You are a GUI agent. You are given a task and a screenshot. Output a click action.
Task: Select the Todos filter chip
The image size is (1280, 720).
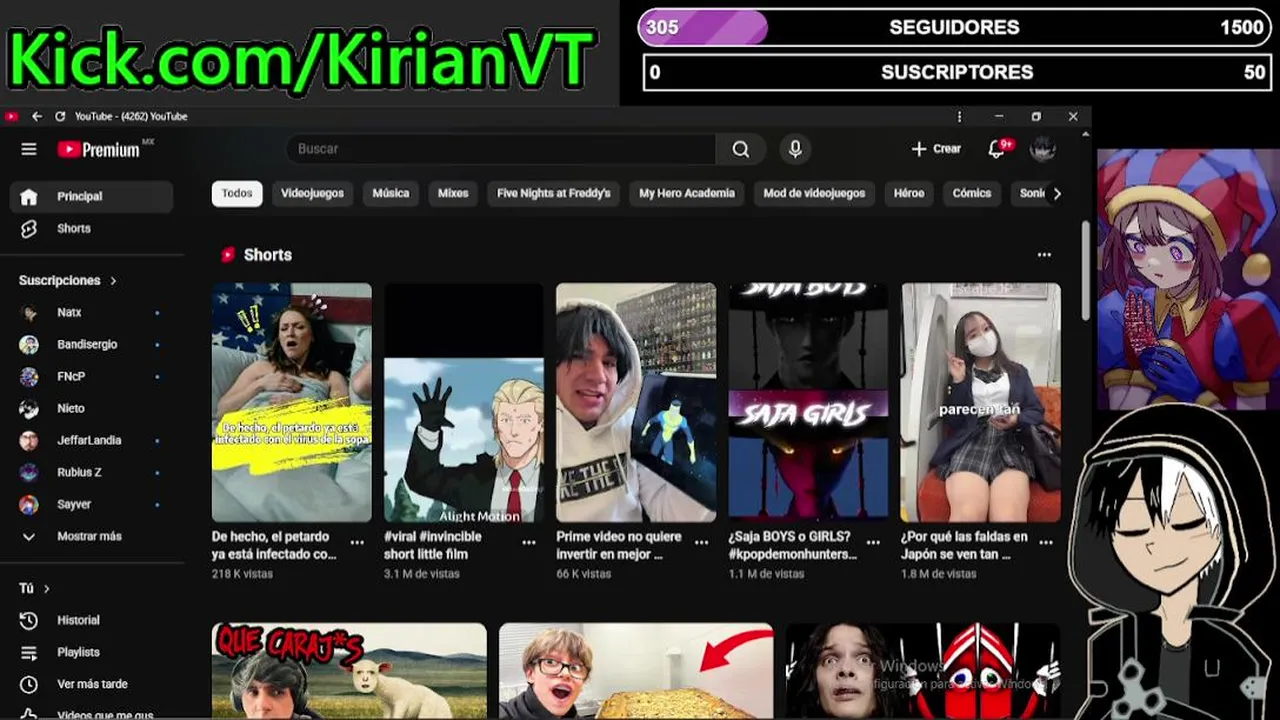pos(237,193)
